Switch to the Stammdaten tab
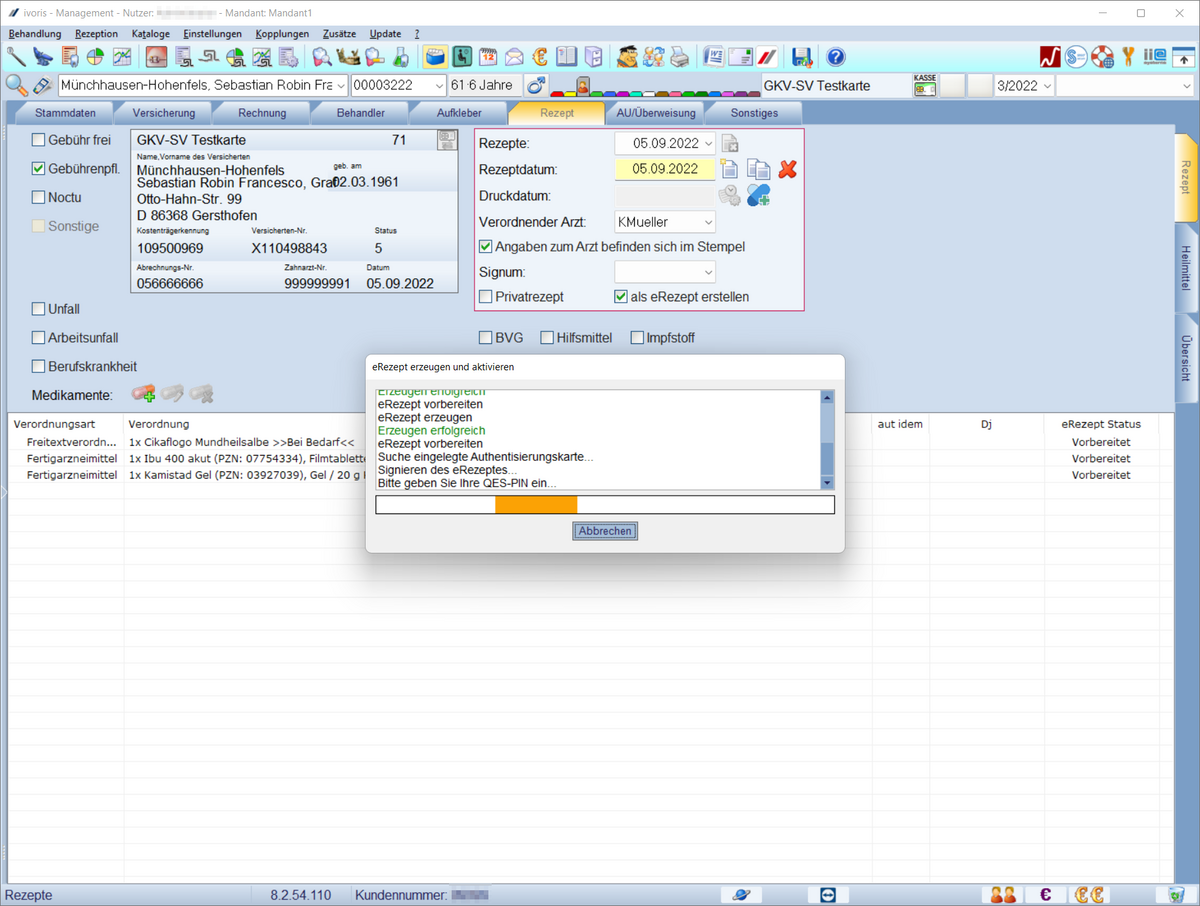The height and width of the screenshot is (906, 1200). 65,113
